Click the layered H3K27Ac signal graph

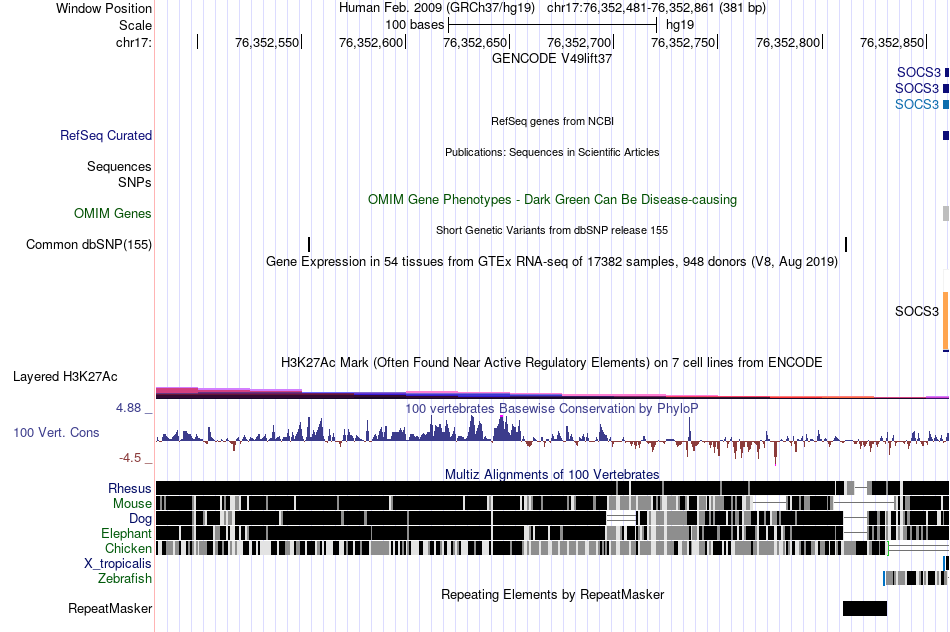coord(552,393)
